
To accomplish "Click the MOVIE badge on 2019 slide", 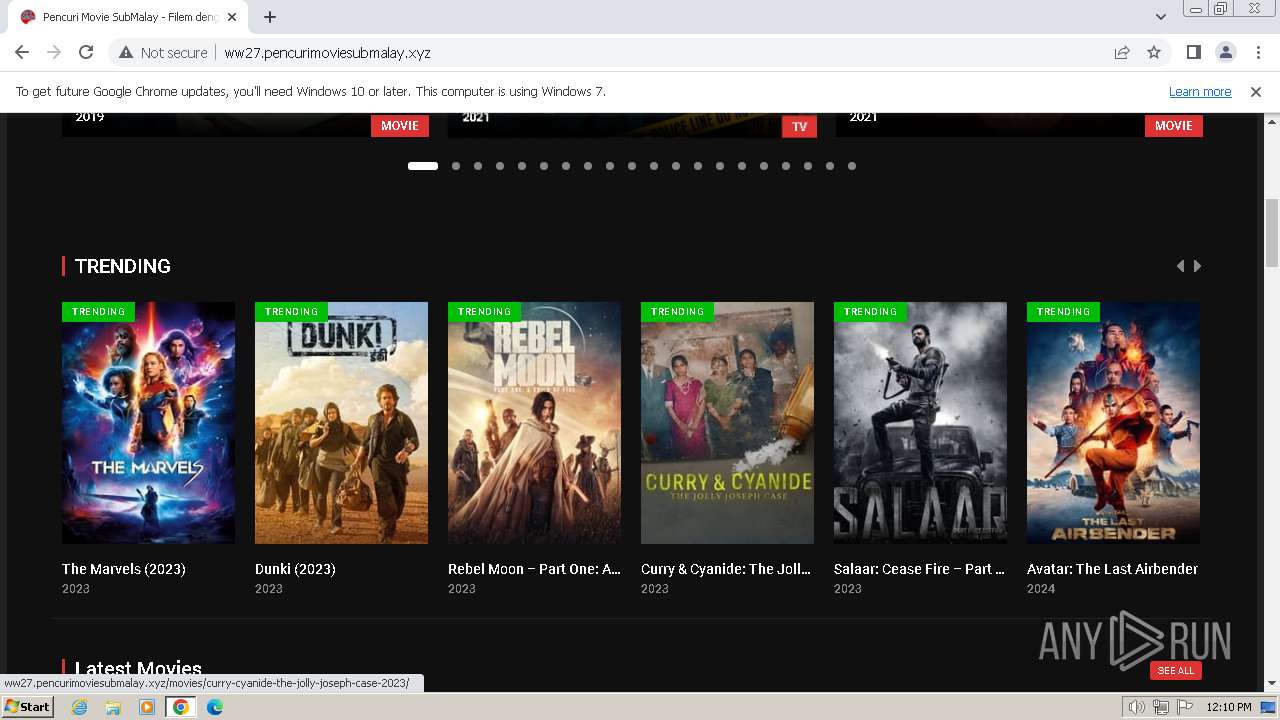I will pos(400,126).
